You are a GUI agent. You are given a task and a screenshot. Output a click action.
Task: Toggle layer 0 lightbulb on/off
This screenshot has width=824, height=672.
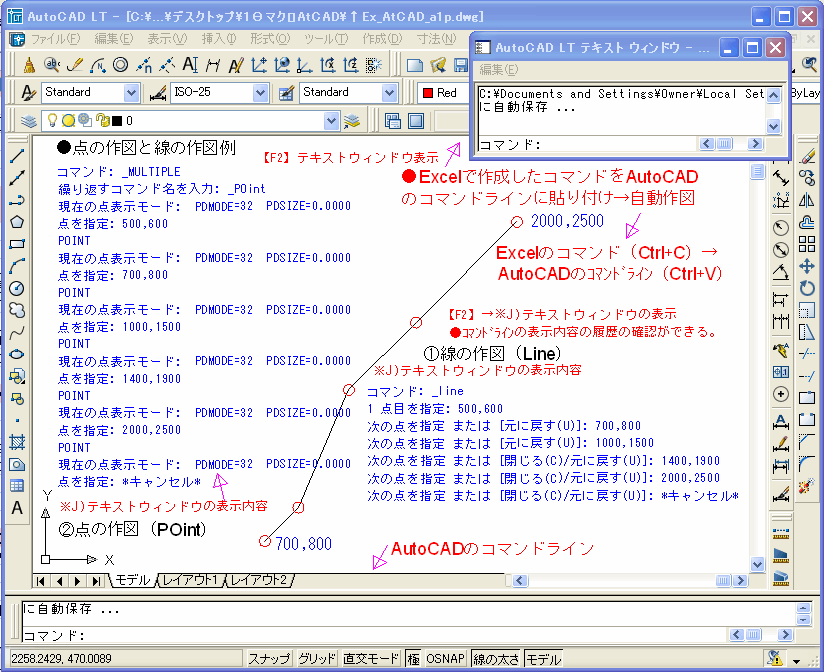[52, 120]
